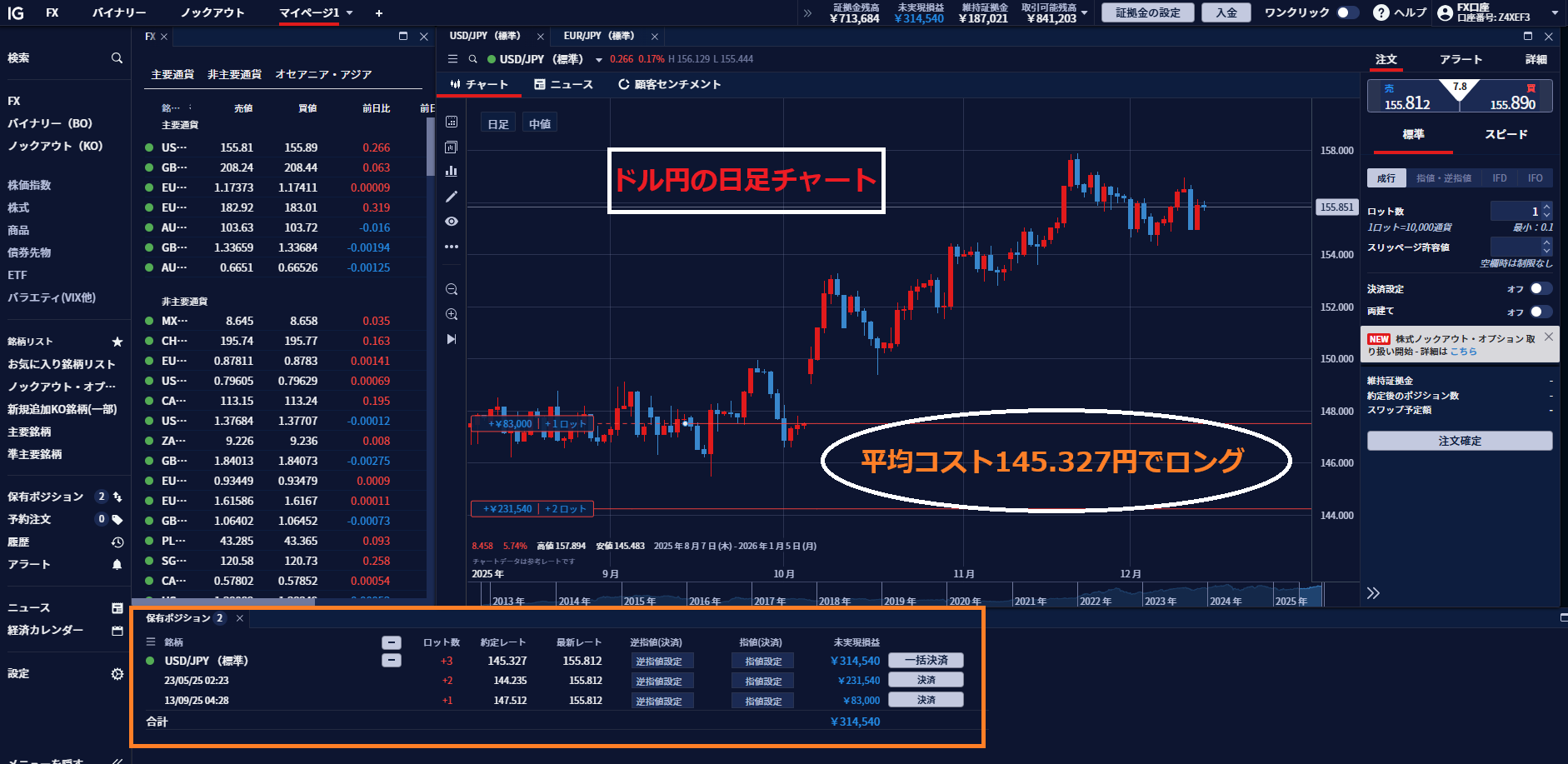Select the pencil drawing tool on the chart

click(452, 197)
